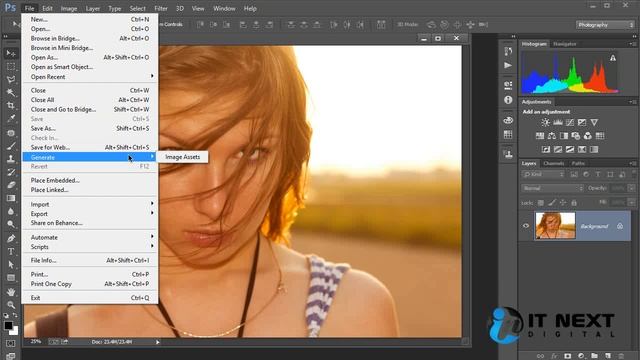Click the Background layer thumbnail
The image size is (640, 360).
click(x=555, y=225)
